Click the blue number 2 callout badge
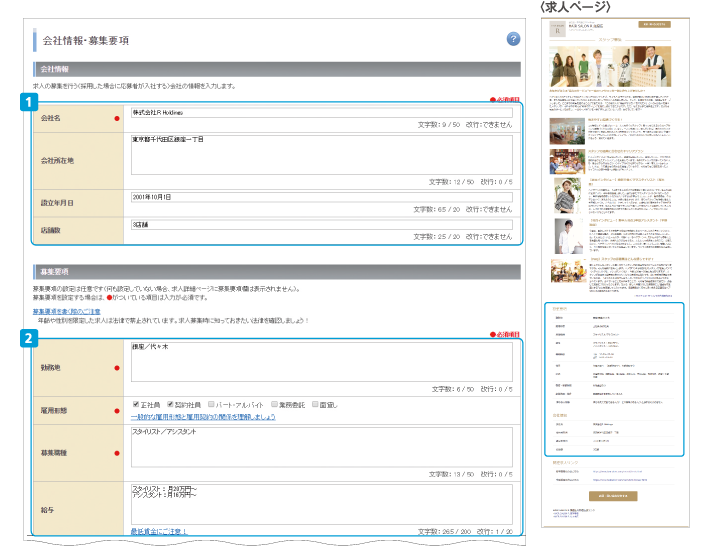The image size is (710, 550). click(31, 337)
